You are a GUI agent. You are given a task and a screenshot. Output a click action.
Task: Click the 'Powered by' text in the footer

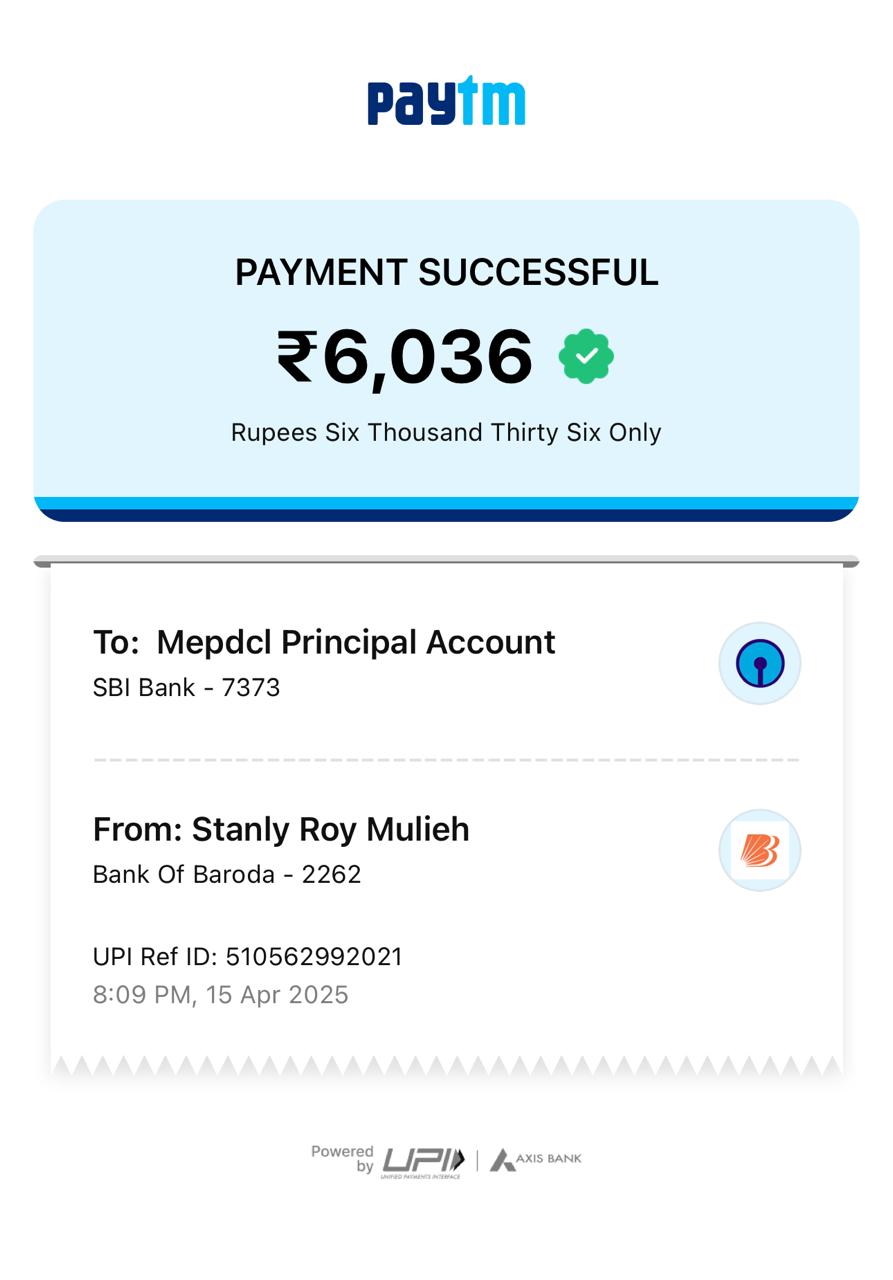click(x=342, y=1159)
